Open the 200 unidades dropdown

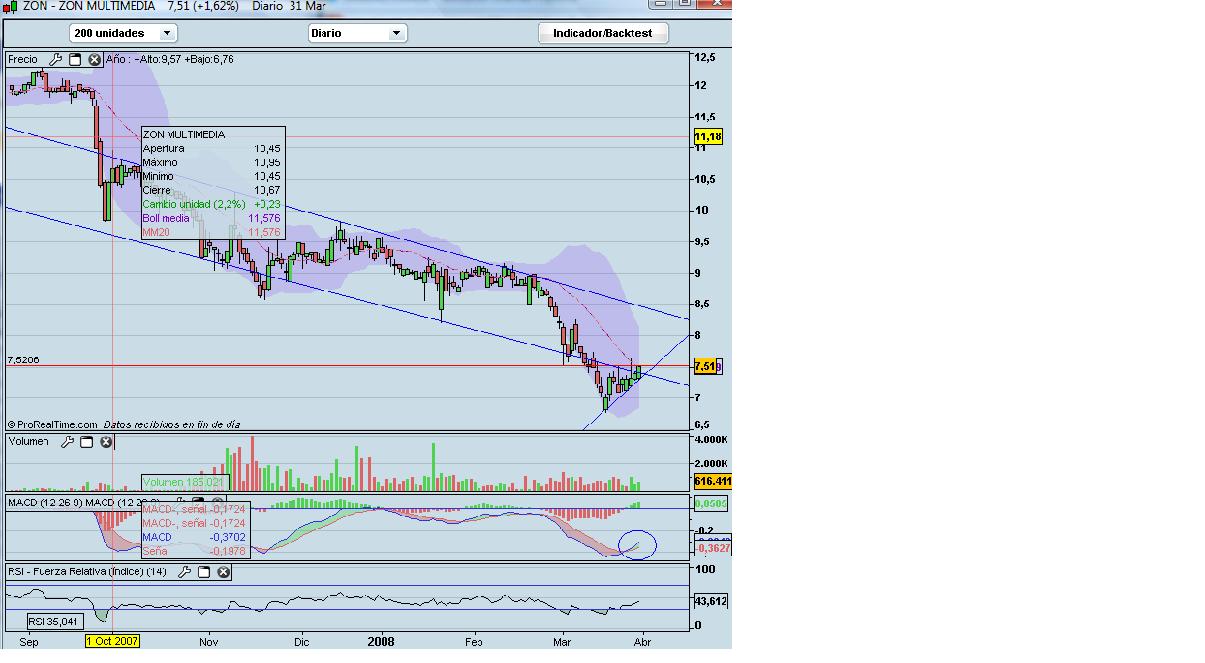tap(124, 33)
